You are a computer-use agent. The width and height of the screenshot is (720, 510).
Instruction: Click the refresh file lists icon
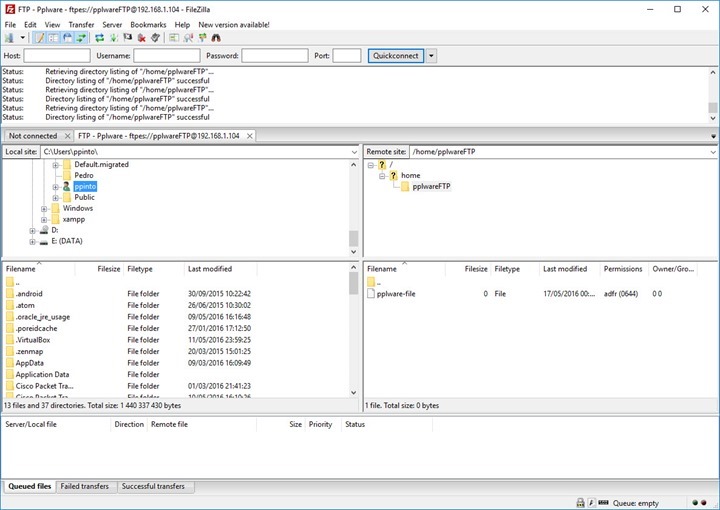coord(100,38)
